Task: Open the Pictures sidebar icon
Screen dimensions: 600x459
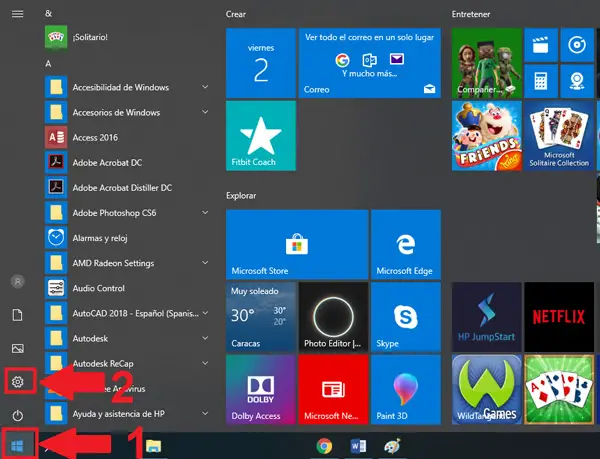Action: tap(17, 348)
